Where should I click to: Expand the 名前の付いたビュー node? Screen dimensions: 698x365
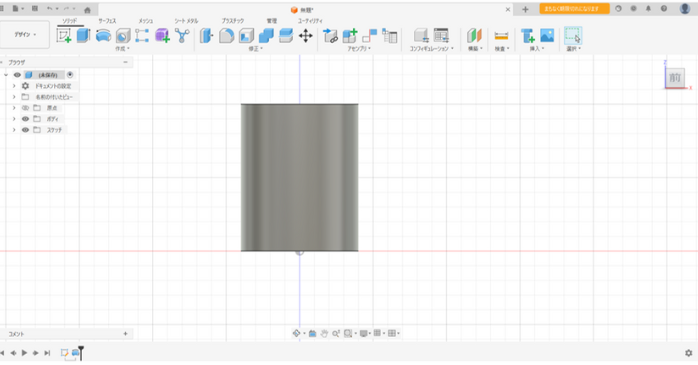pos(14,97)
